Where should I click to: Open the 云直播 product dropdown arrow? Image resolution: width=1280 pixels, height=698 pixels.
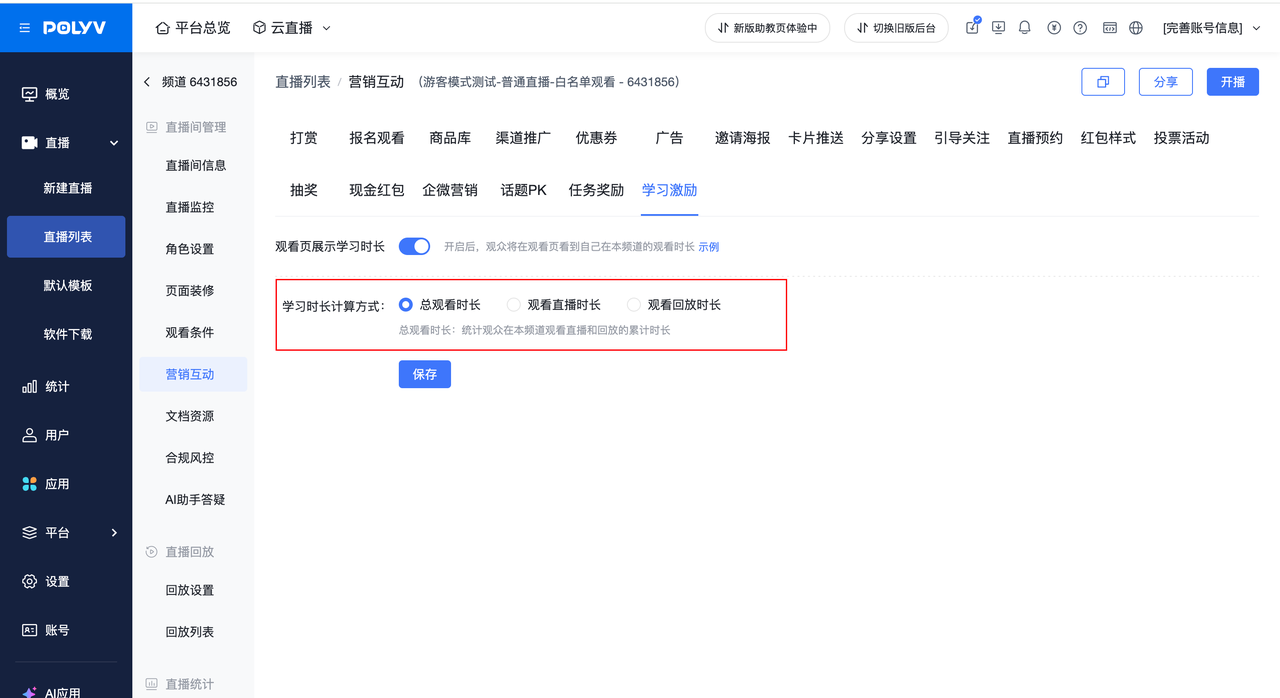click(327, 28)
